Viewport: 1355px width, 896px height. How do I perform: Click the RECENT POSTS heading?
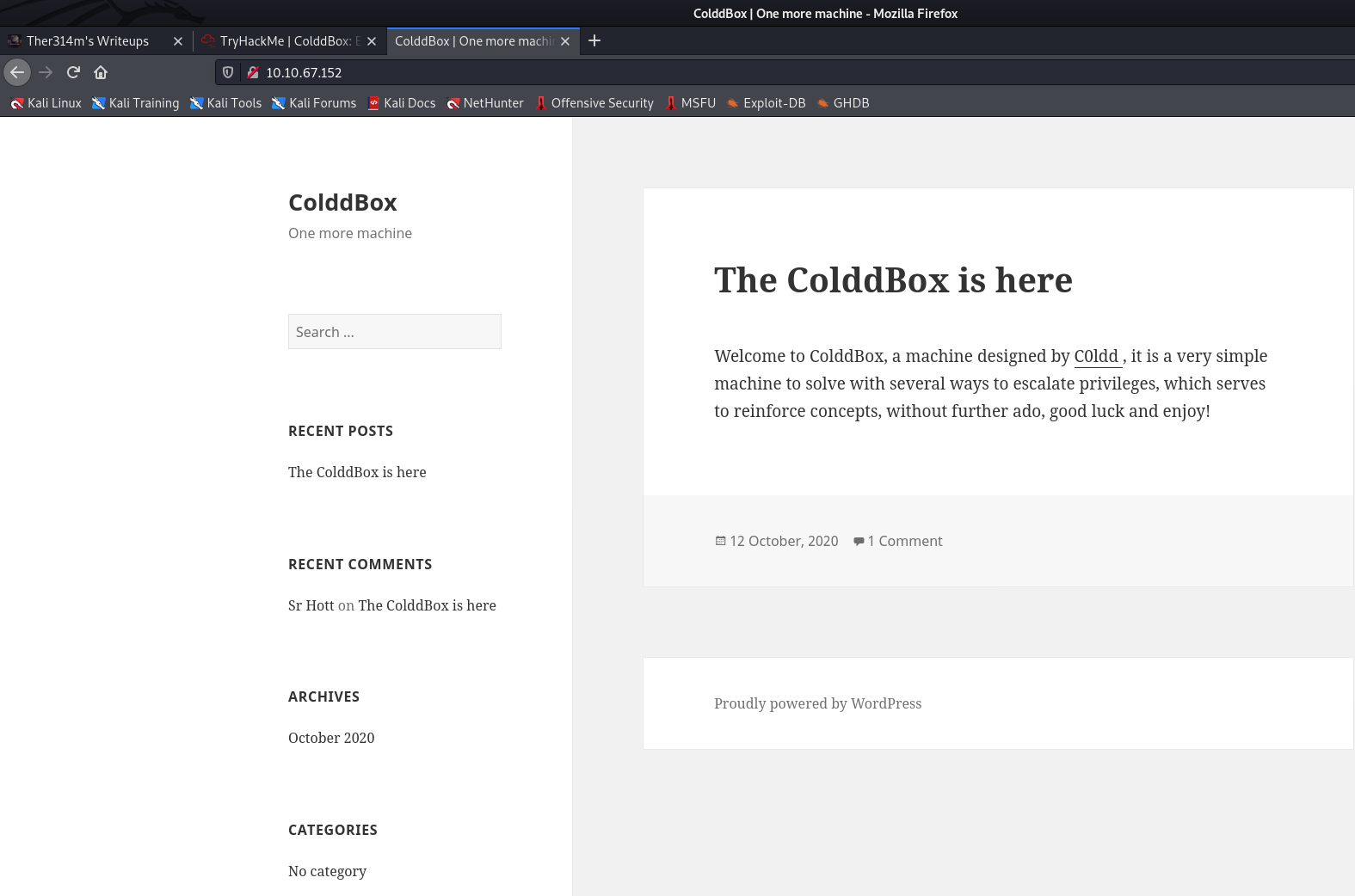(341, 431)
